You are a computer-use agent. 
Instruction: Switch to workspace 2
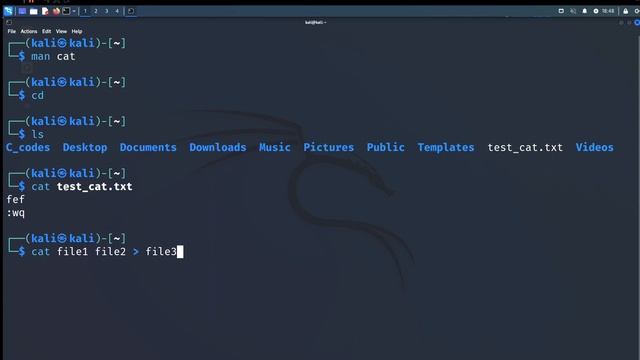tap(96, 11)
